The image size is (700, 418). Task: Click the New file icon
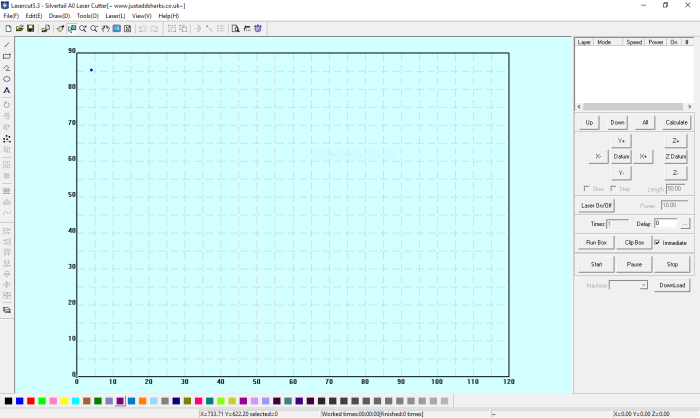pos(7,28)
